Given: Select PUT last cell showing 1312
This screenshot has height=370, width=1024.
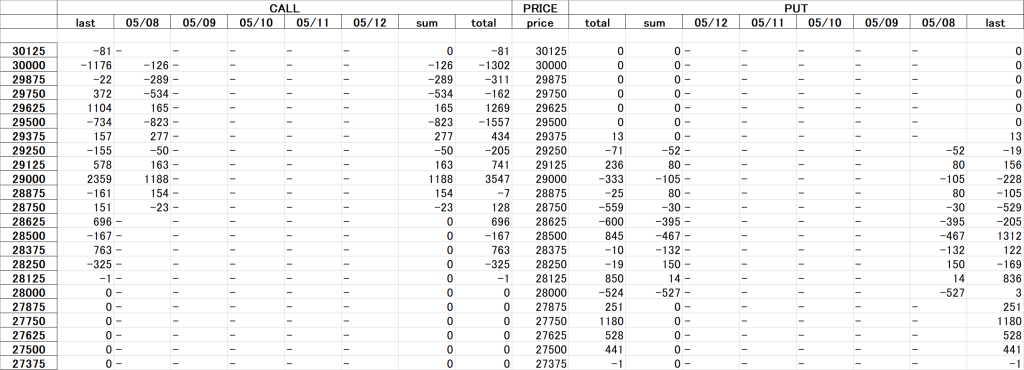Looking at the screenshot, I should 995,236.
